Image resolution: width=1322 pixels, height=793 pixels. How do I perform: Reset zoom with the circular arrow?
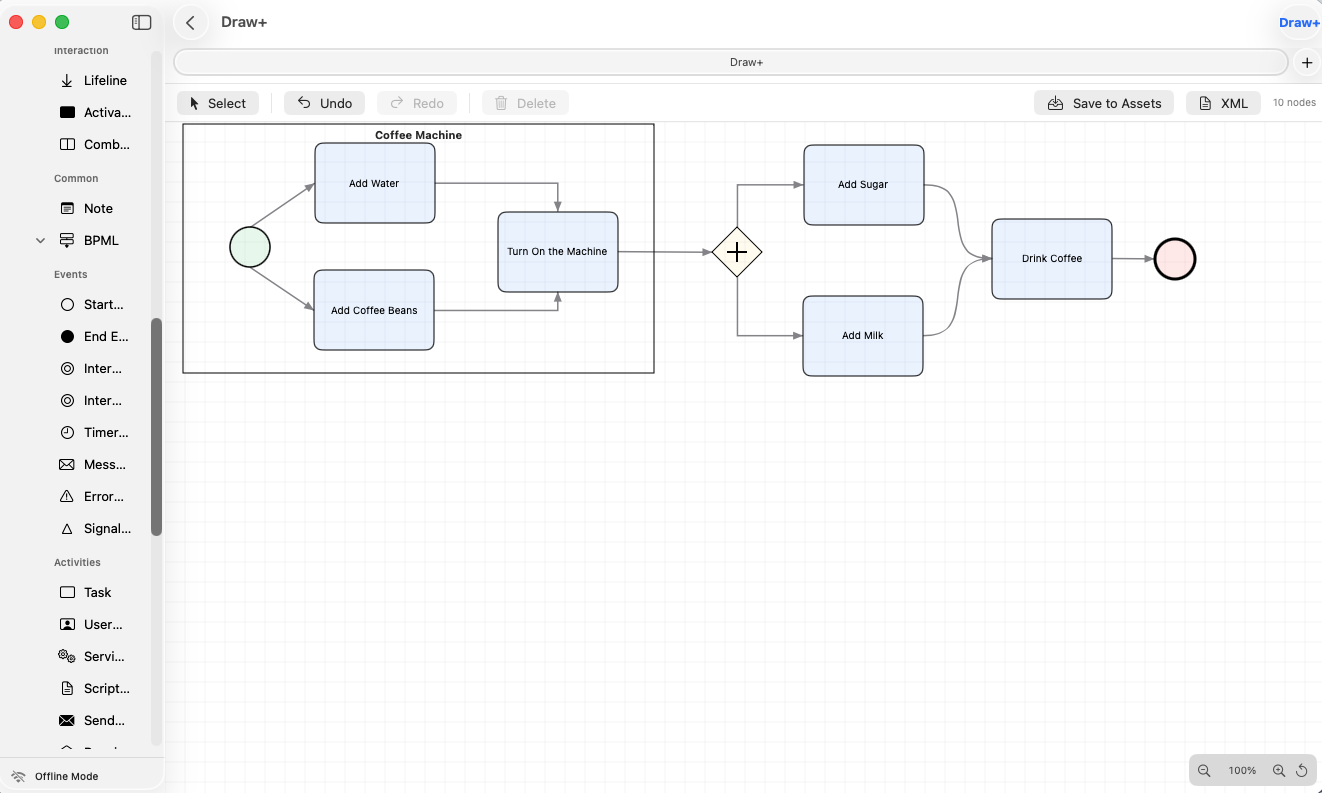(1302, 771)
